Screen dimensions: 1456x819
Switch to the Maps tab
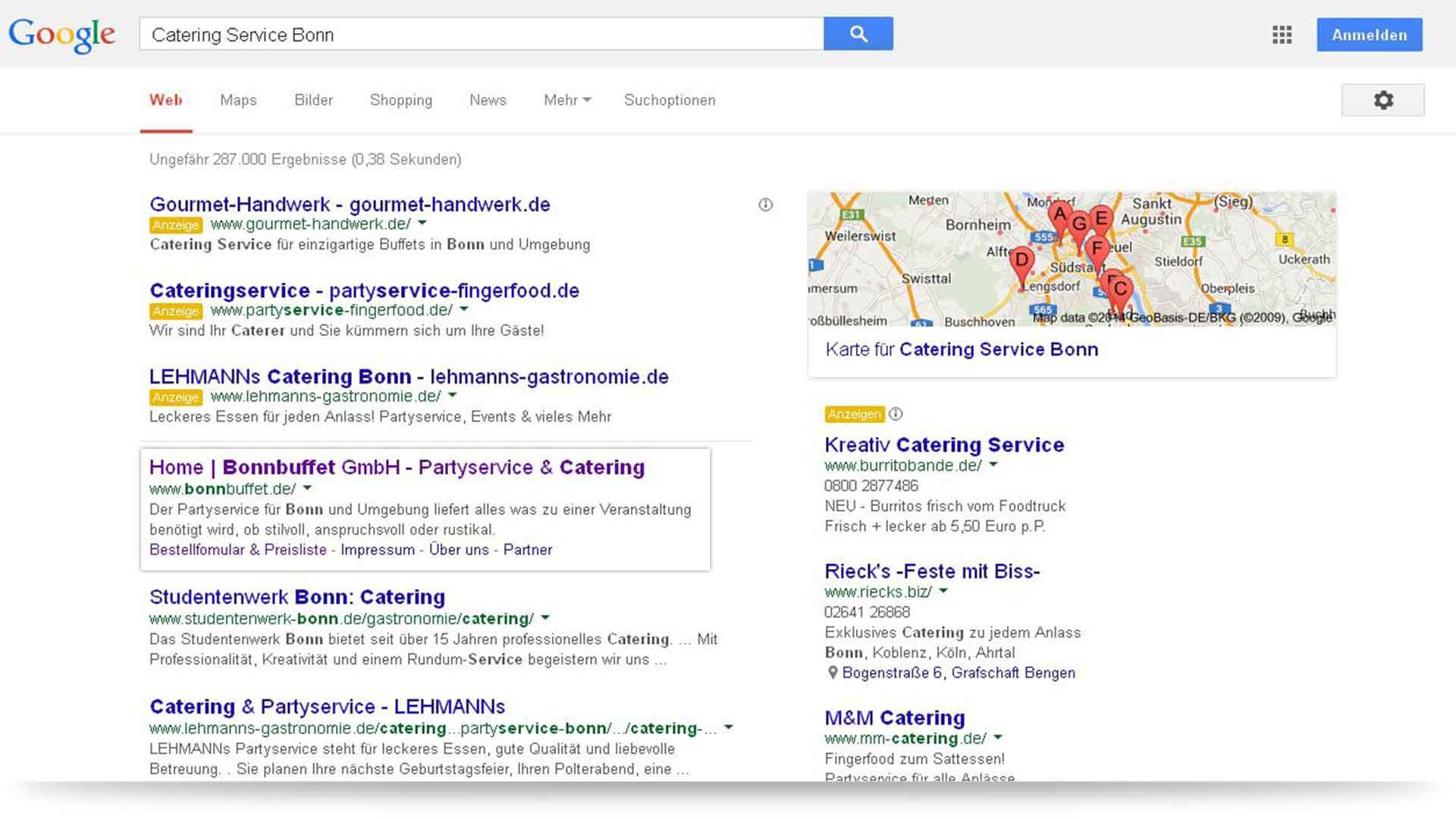point(238,100)
